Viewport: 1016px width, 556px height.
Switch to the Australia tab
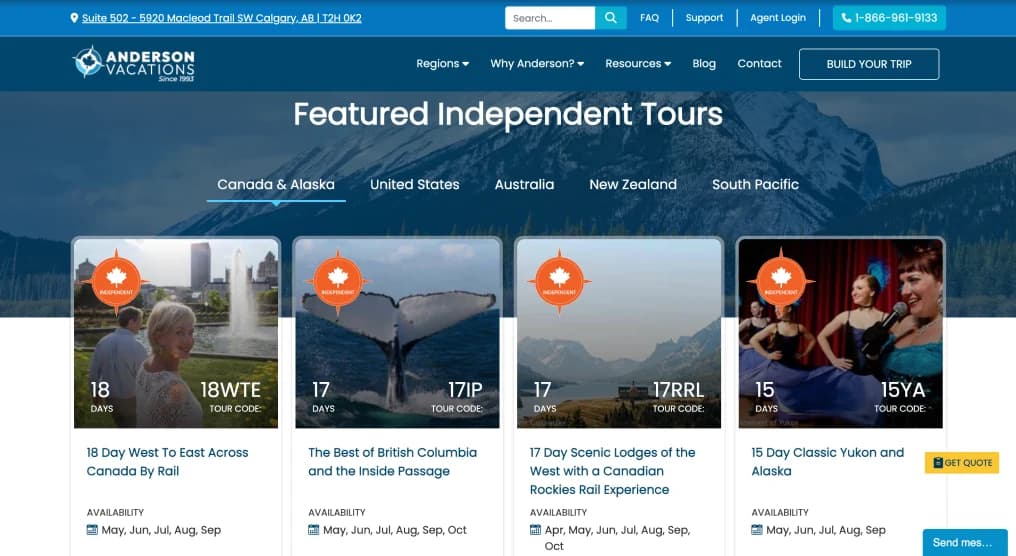(524, 185)
